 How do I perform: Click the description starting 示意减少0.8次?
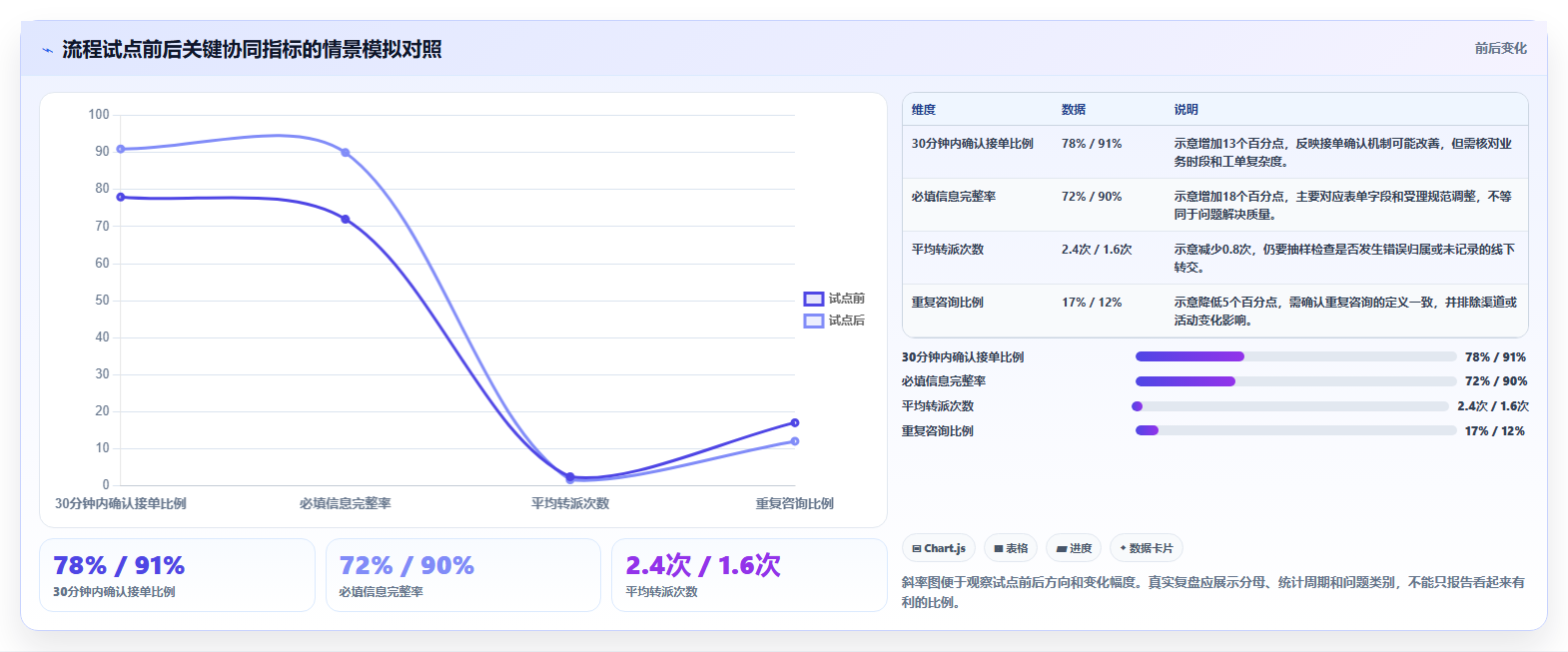[1344, 259]
